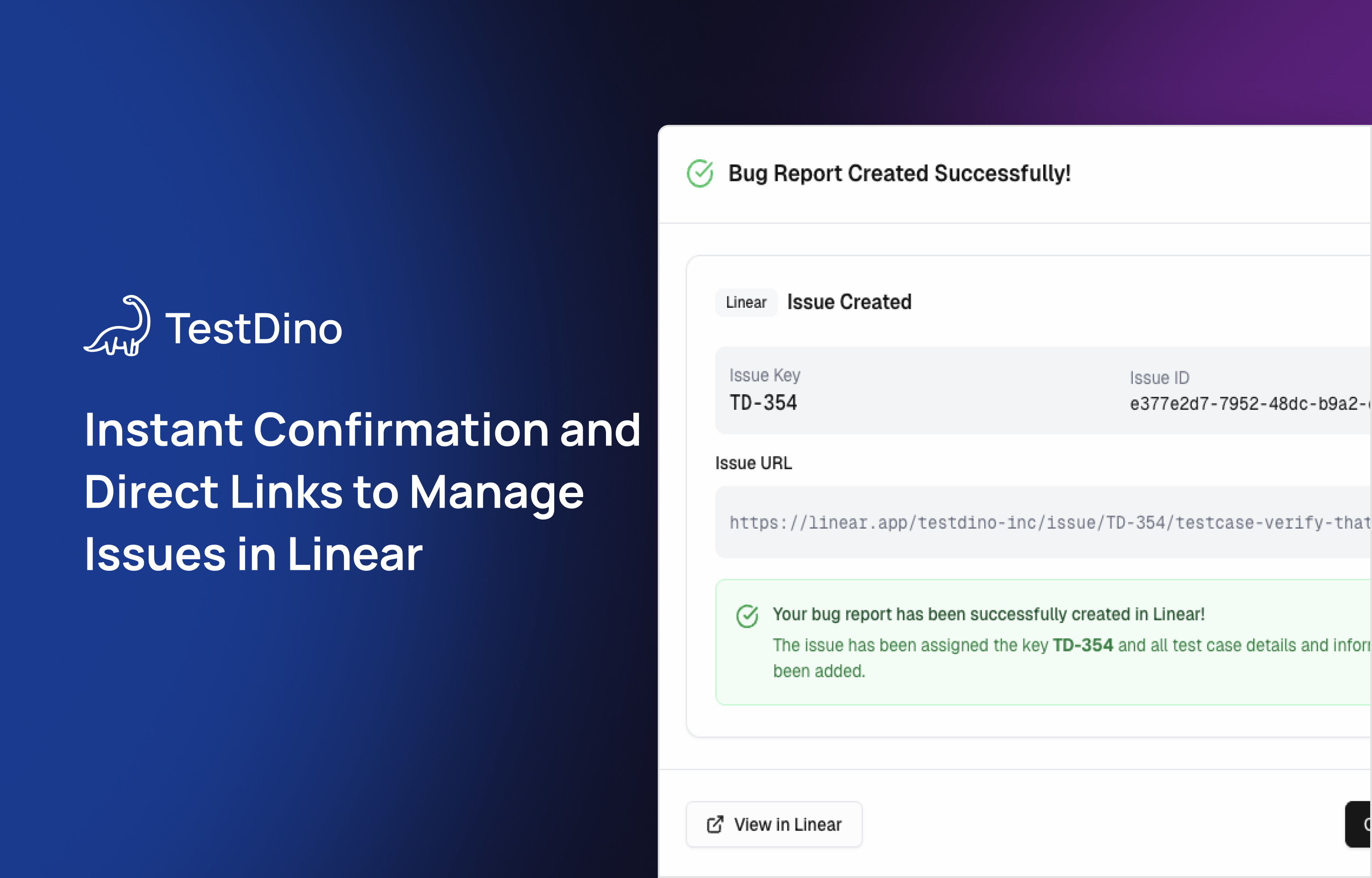Open the Bug Report Created Successfully header
This screenshot has width=1372, height=878.
899,173
